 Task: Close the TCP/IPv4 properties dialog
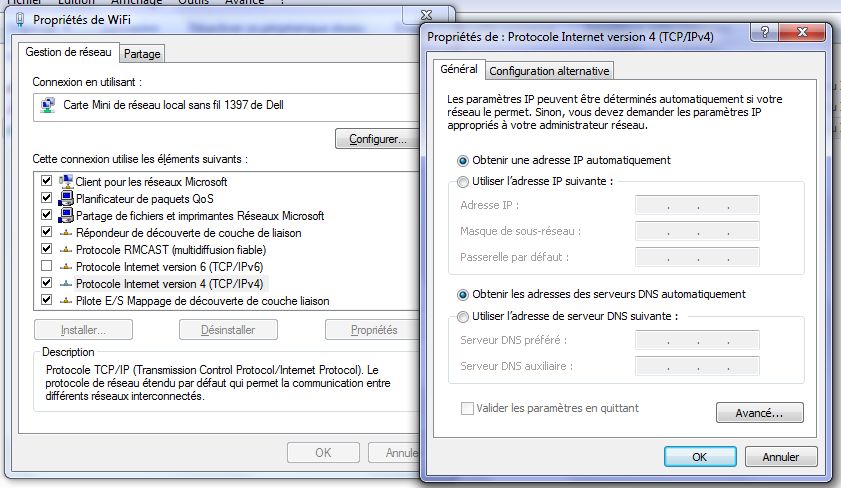point(802,32)
